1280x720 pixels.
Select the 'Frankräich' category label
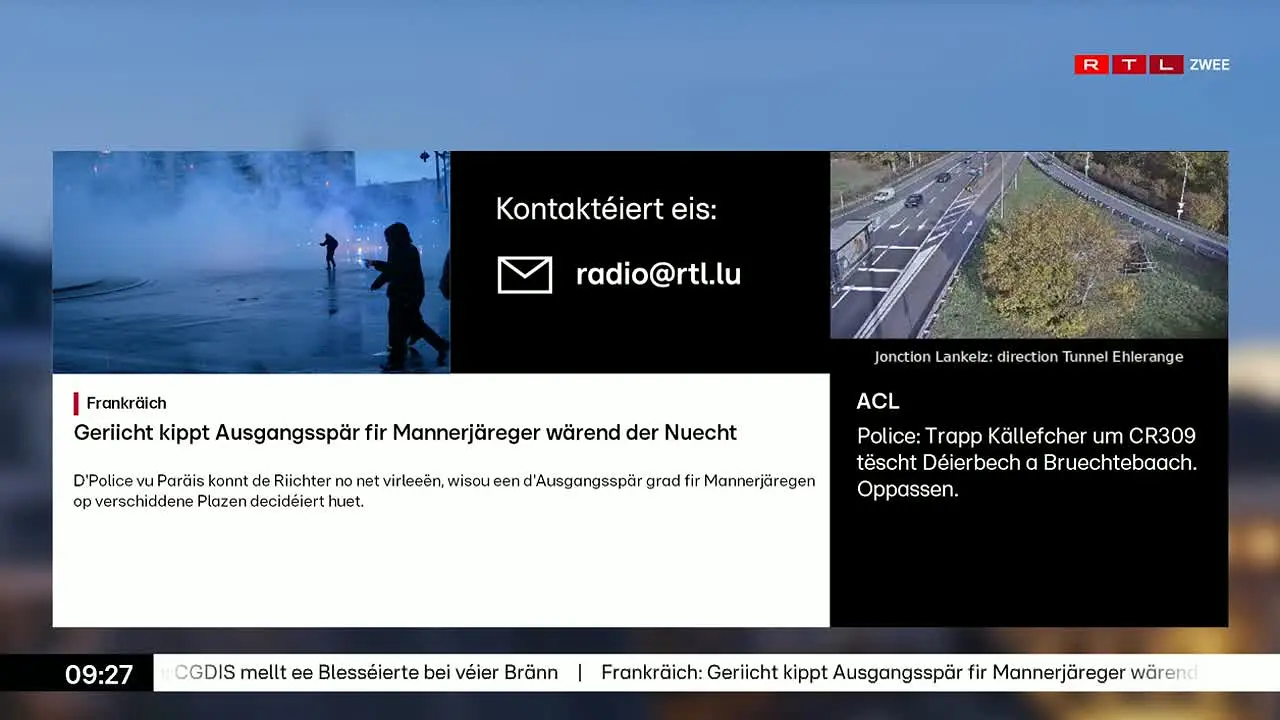pos(126,403)
